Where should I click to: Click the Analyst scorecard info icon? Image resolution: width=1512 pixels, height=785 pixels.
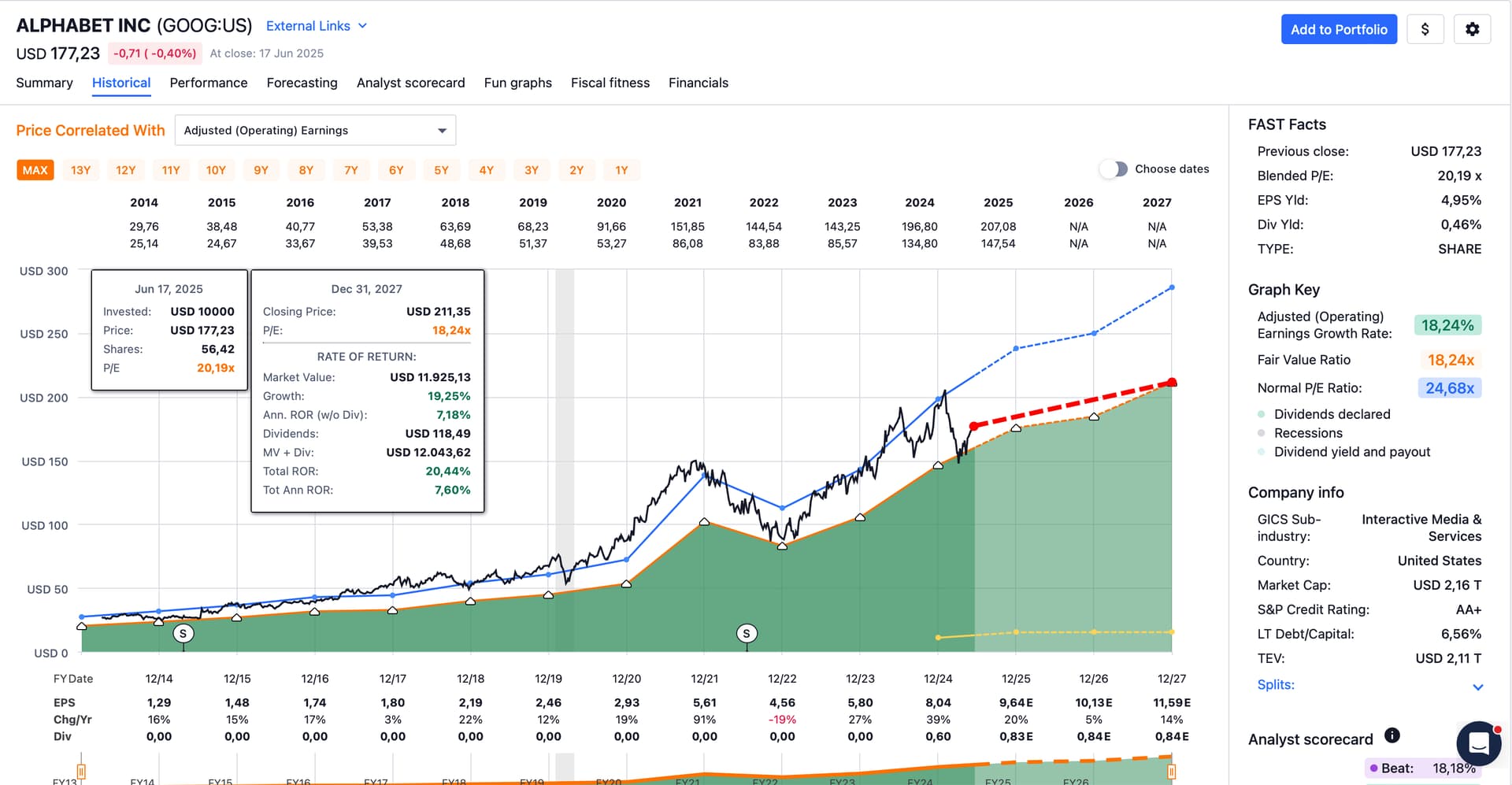click(x=1392, y=735)
